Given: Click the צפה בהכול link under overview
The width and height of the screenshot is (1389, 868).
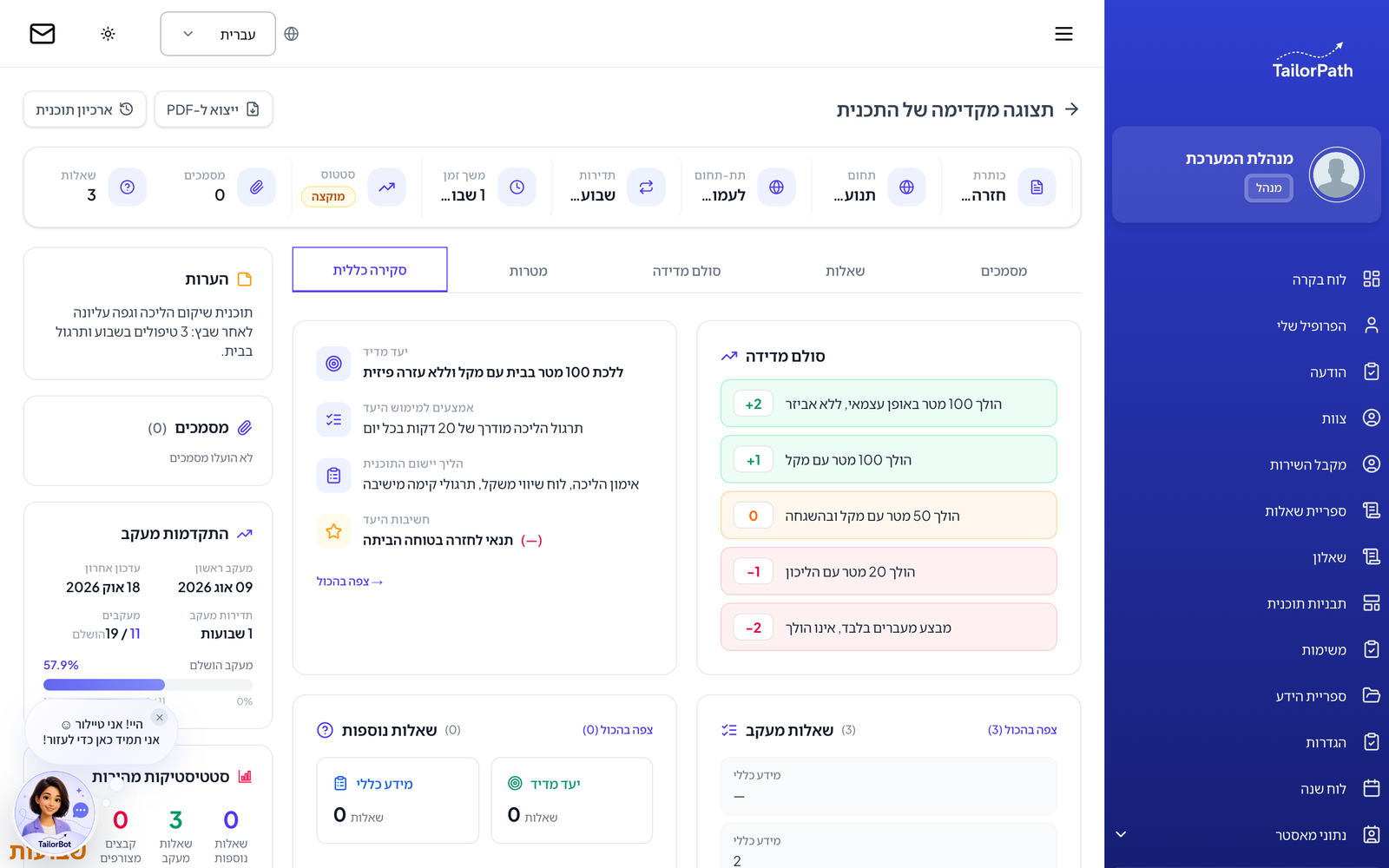Looking at the screenshot, I should (350, 581).
